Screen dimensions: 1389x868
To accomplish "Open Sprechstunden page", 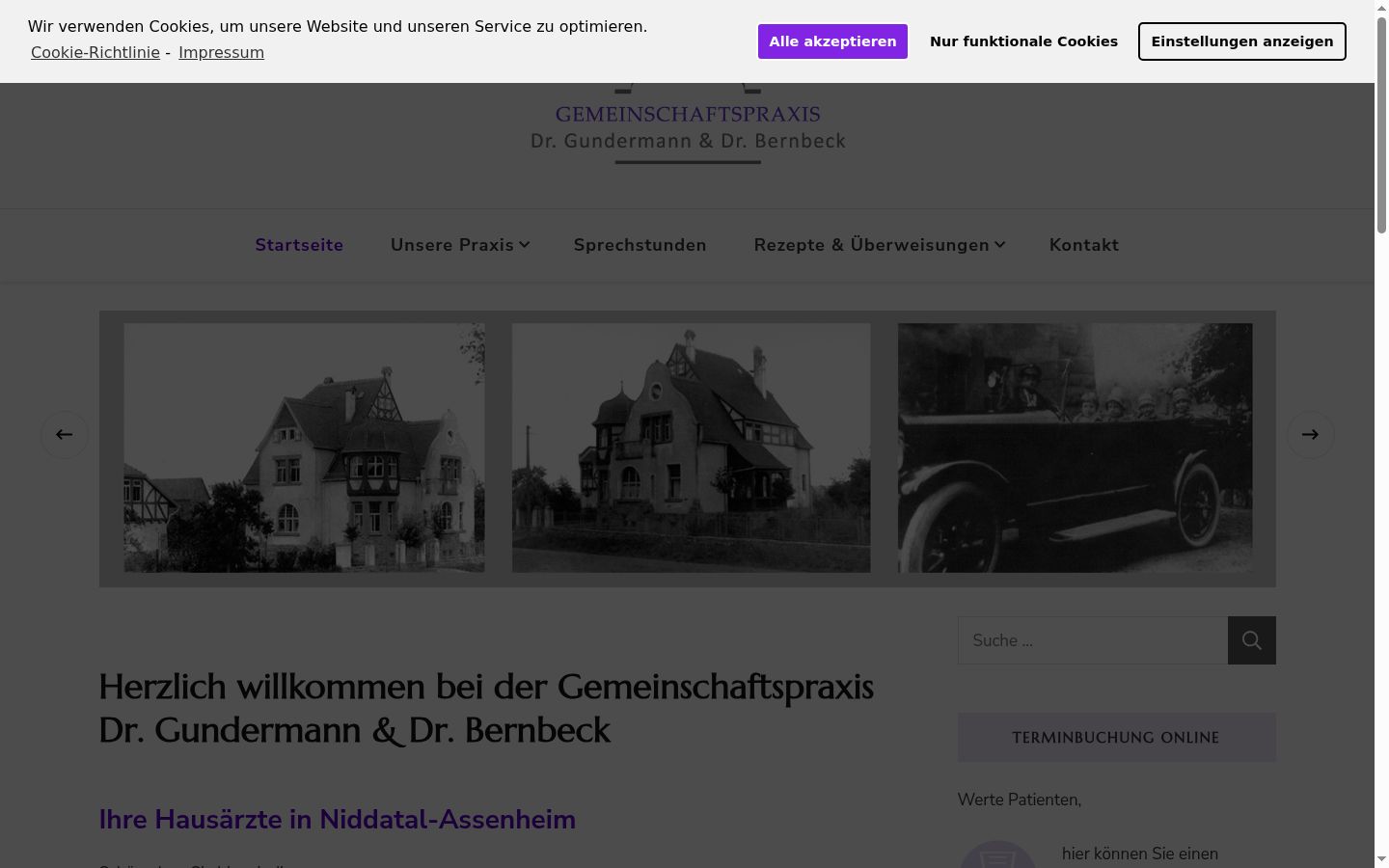I will pyautogui.click(x=640, y=245).
